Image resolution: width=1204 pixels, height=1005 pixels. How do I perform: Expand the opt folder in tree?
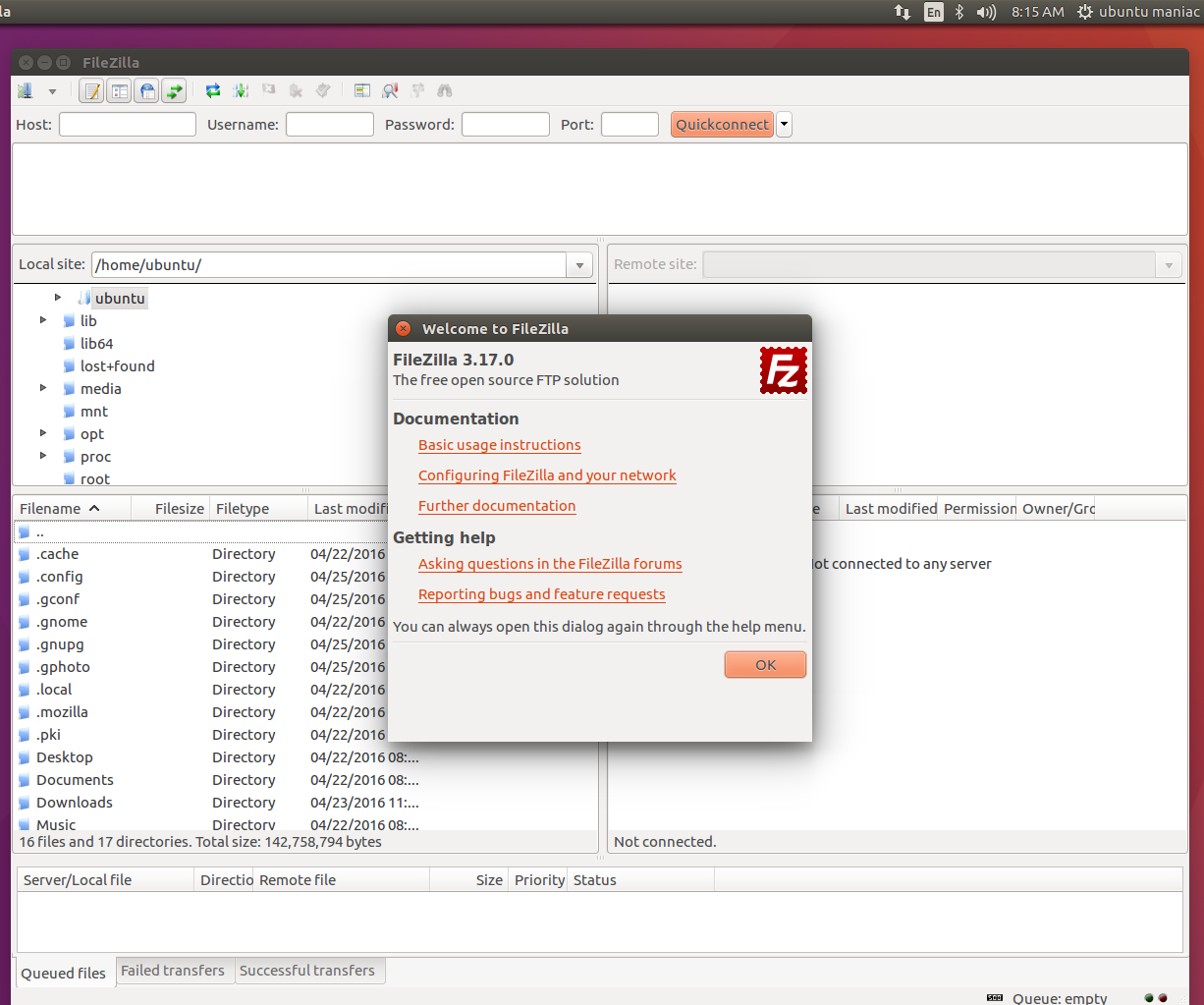click(x=43, y=433)
